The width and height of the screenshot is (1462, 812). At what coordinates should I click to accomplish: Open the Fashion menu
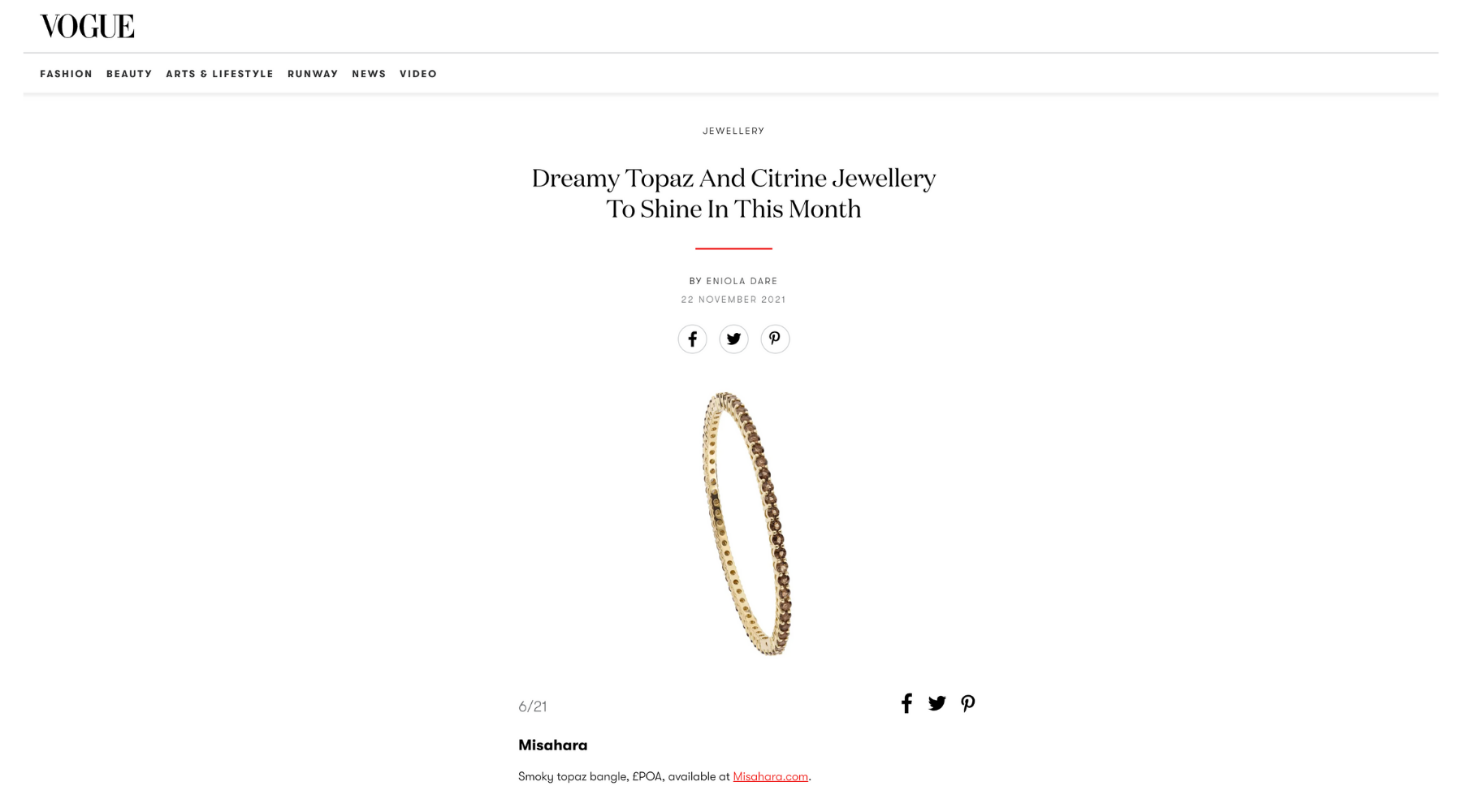67,74
